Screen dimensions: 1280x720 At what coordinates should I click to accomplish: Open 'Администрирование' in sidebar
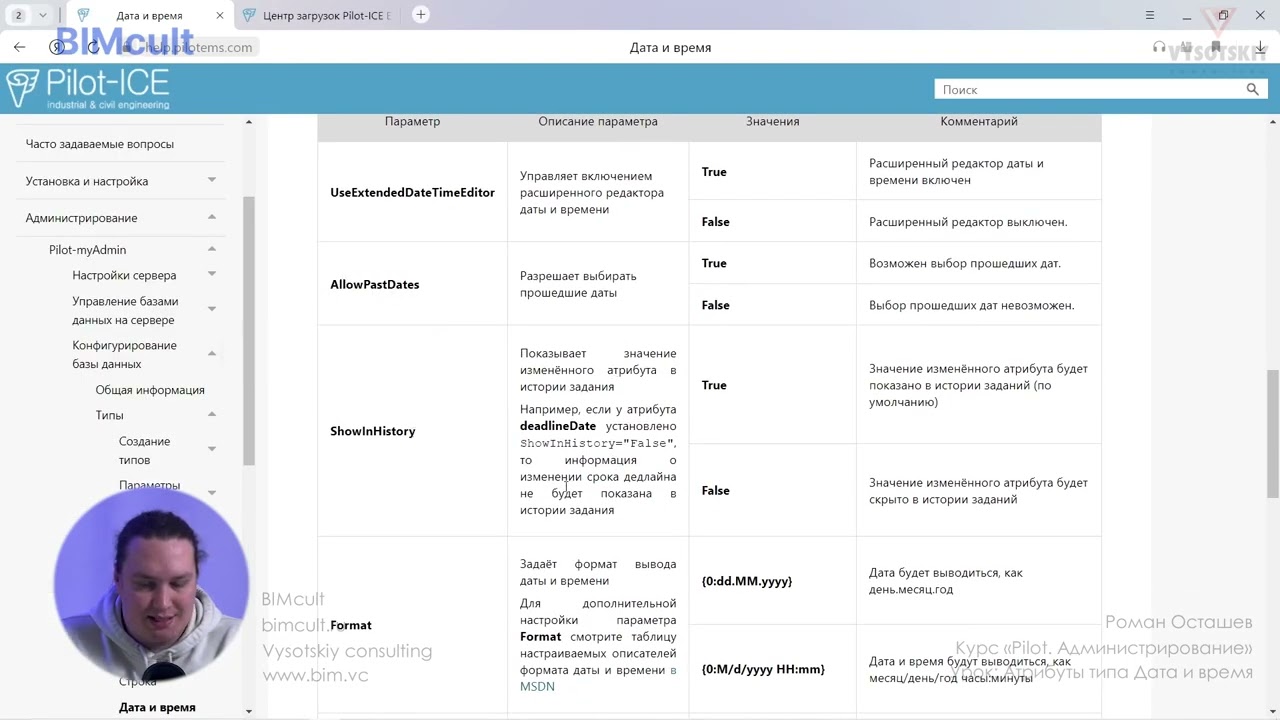82,218
